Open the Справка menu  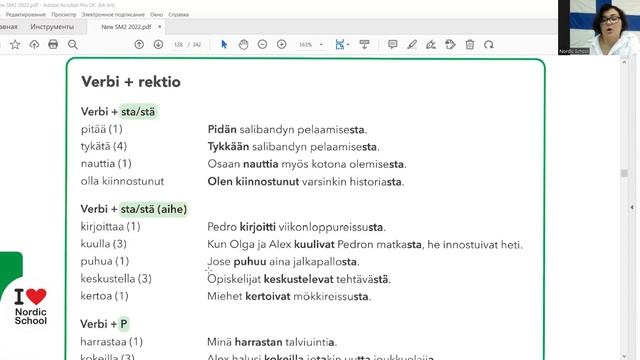tap(178, 14)
